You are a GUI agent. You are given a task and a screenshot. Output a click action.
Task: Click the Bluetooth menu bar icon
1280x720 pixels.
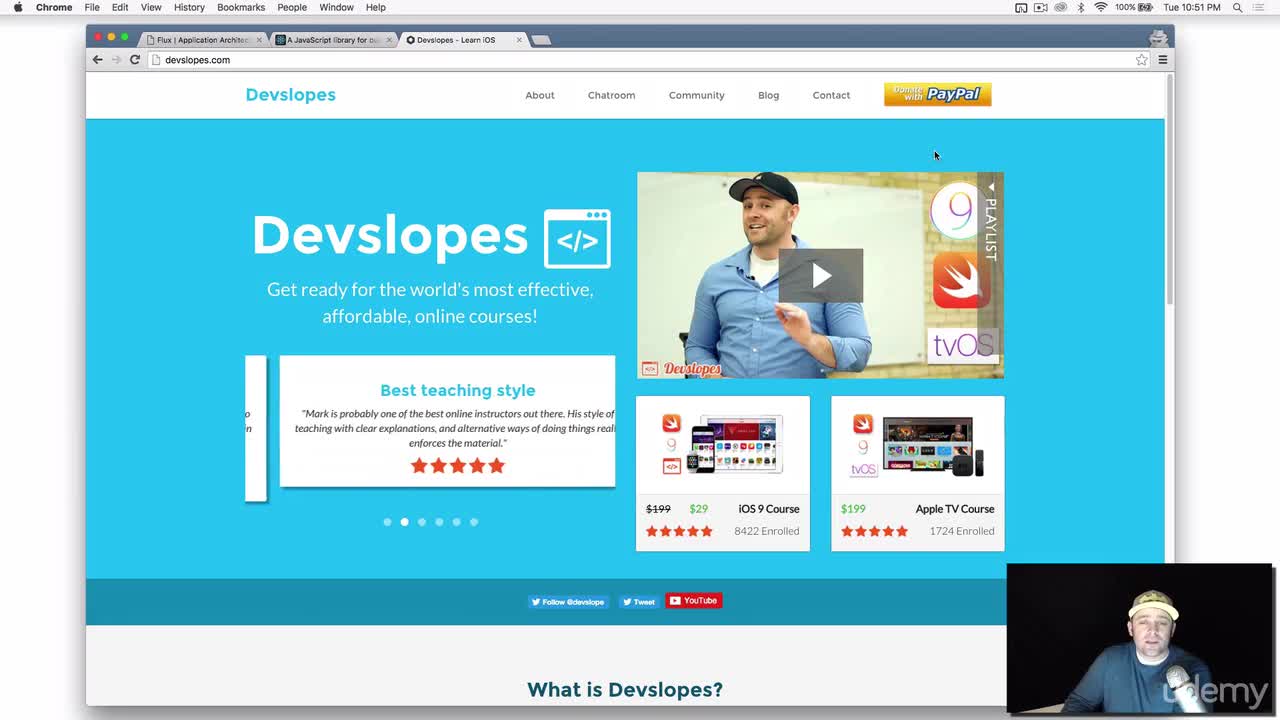(x=1082, y=7)
